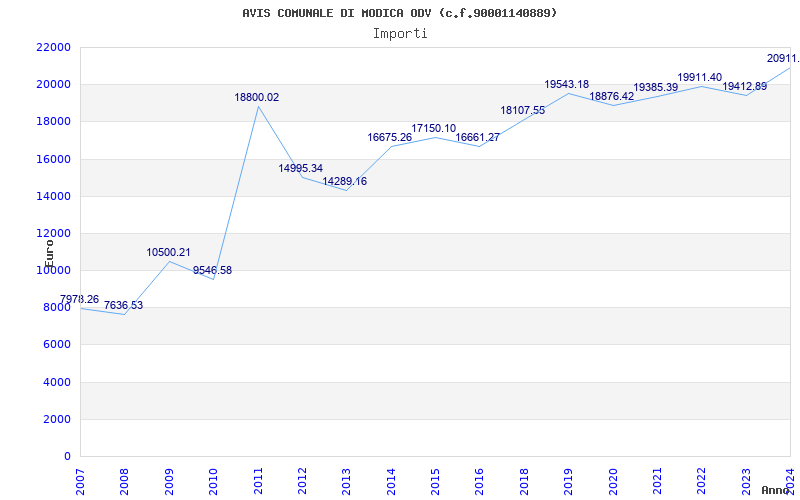Image resolution: width=800 pixels, height=500 pixels.
Task: Click the 19911.40 data label
Action: 699,78
